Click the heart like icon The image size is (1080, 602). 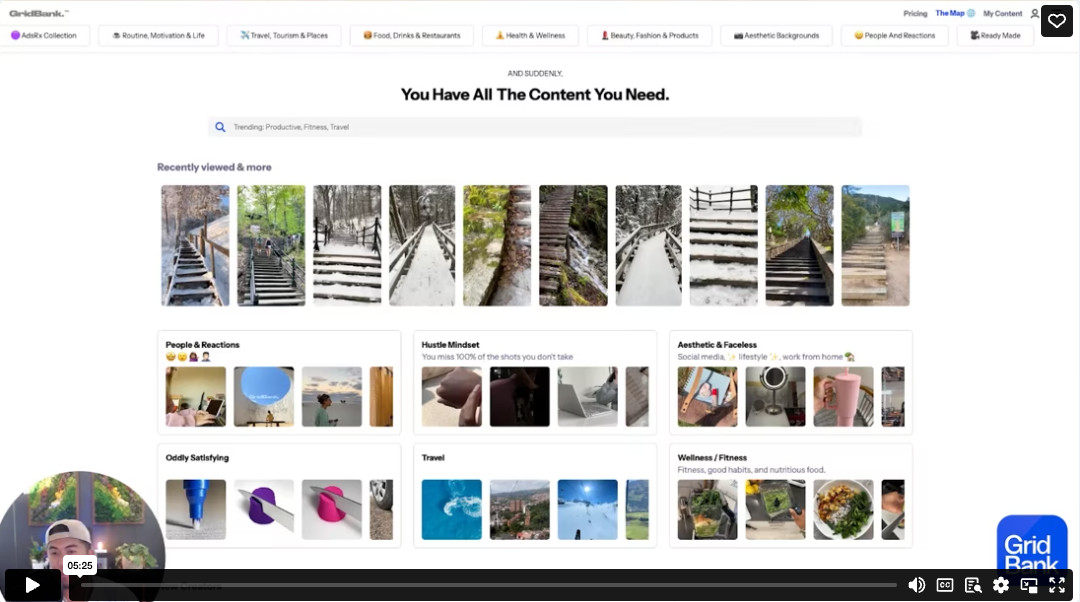click(1057, 21)
